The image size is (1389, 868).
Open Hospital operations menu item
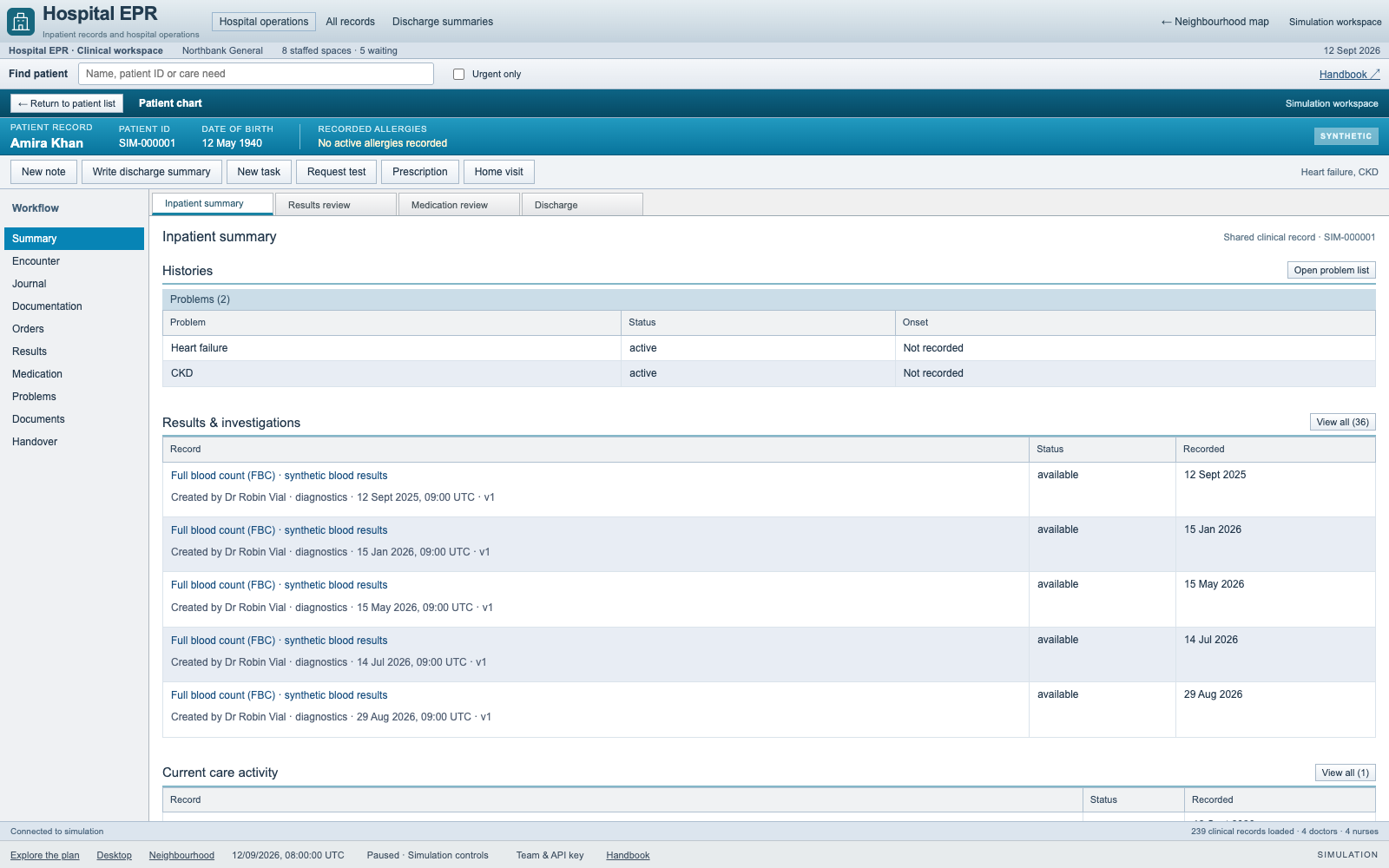point(264,22)
